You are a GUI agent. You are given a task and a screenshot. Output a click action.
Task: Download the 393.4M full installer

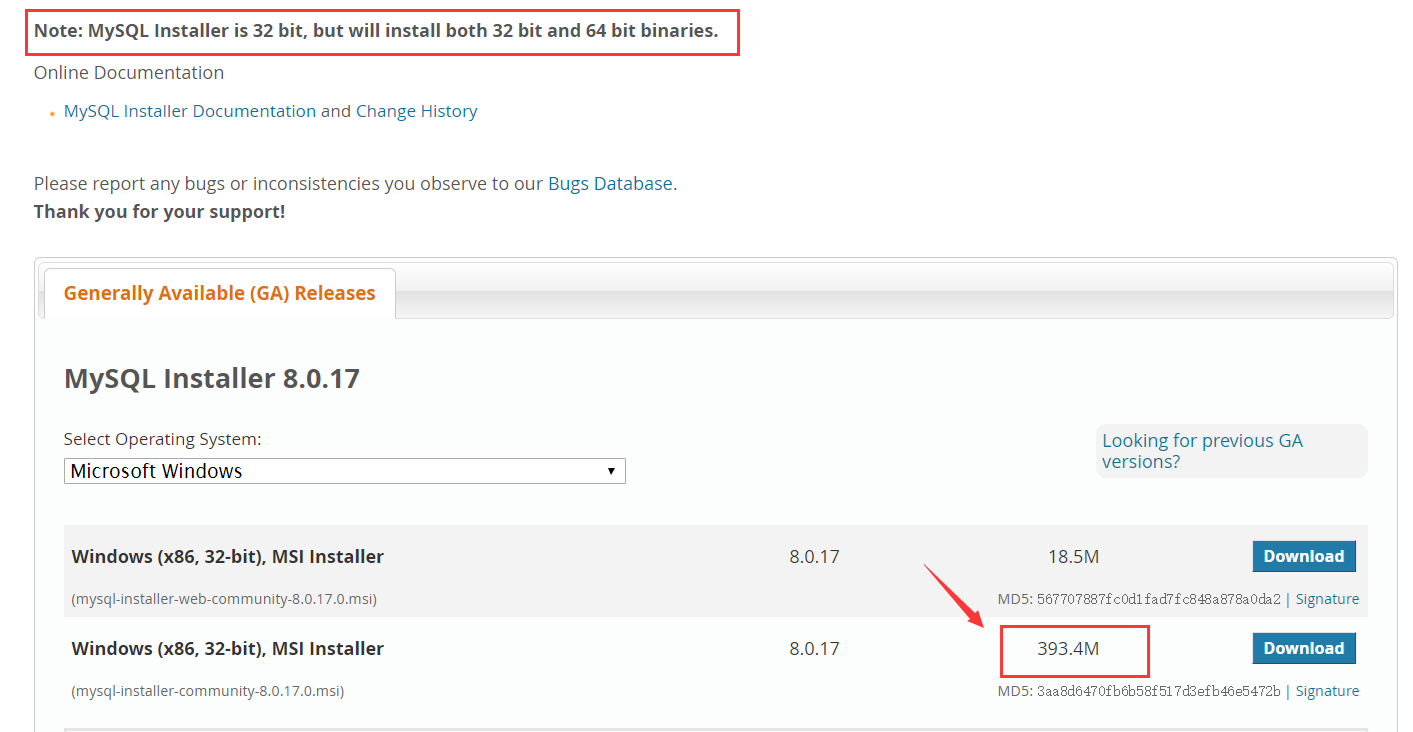coord(1304,648)
